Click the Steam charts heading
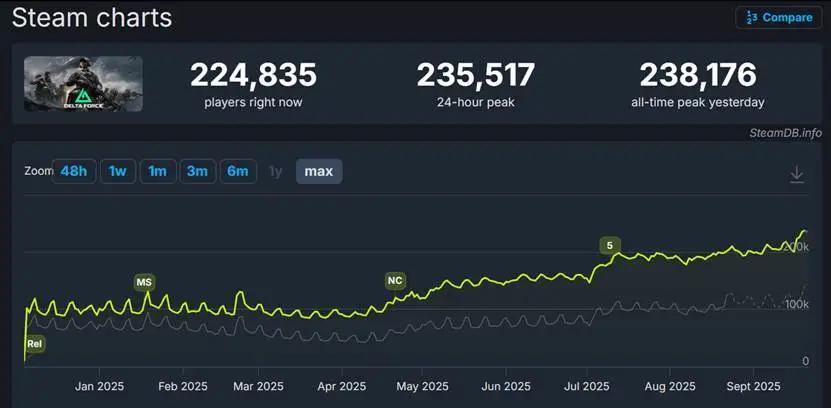Screen dimensions: 831x408 (x=91, y=18)
